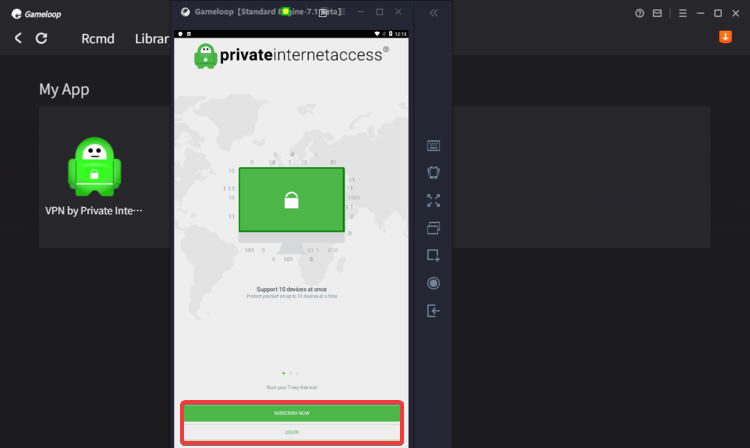The image size is (750, 448).
Task: Take an emulator screenshot
Action: point(433,255)
